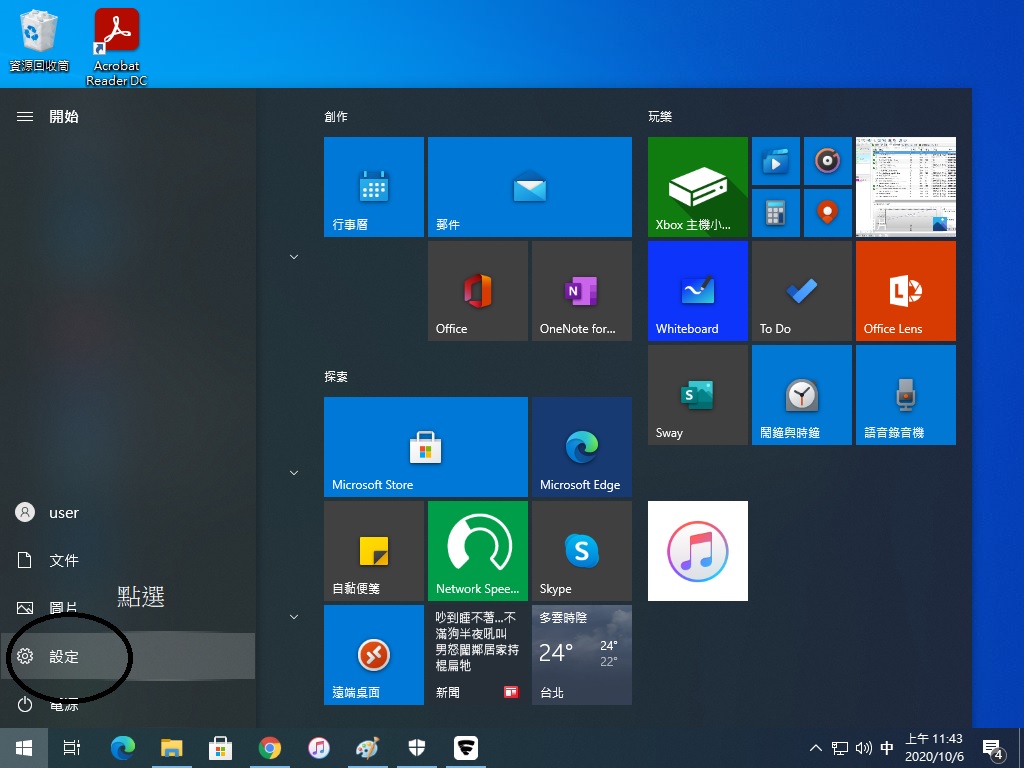Open the small Groove Music tile
Screen dimensions: 1024x768
[827, 161]
